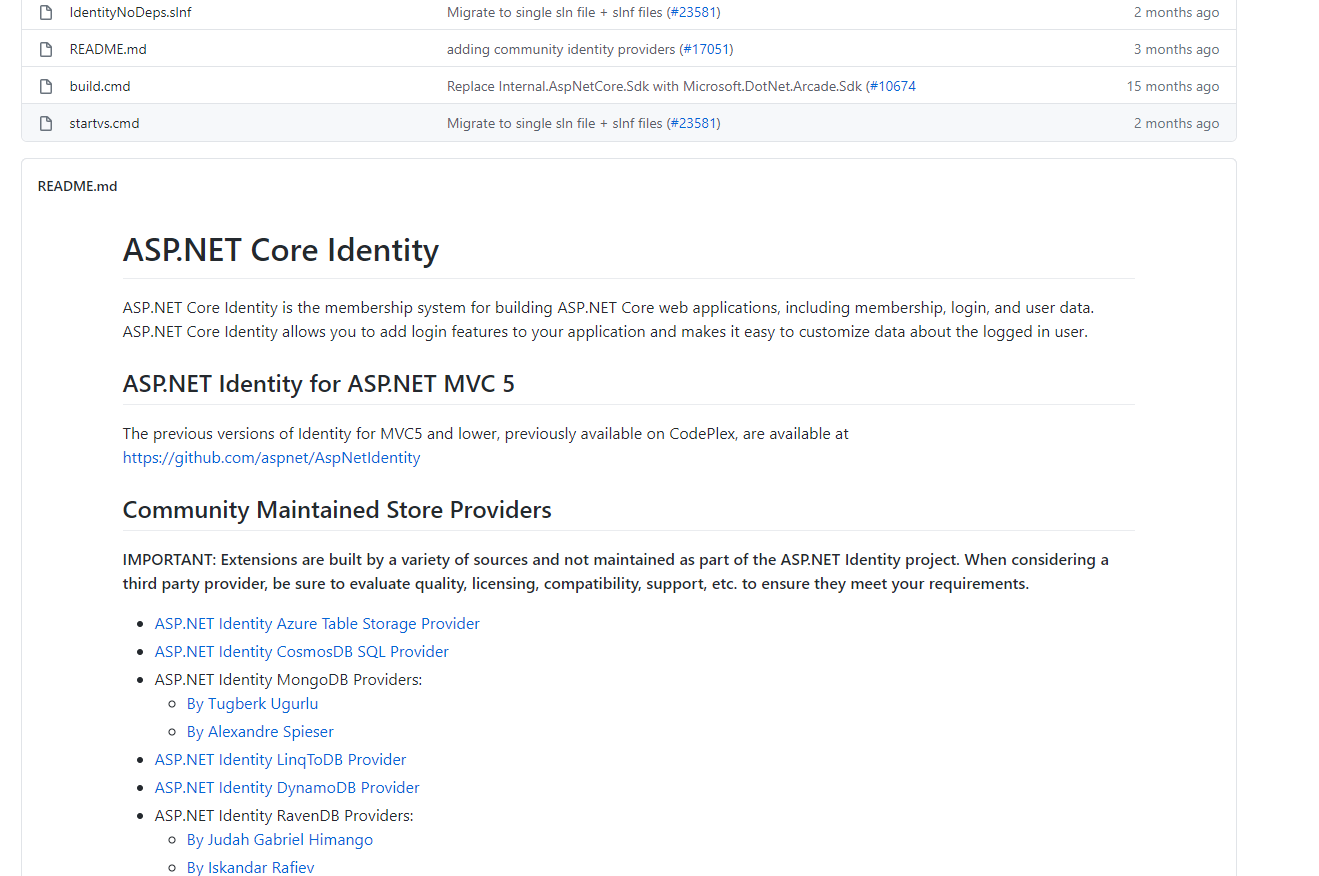Click the '15 months ago' timestamp

(x=1173, y=86)
